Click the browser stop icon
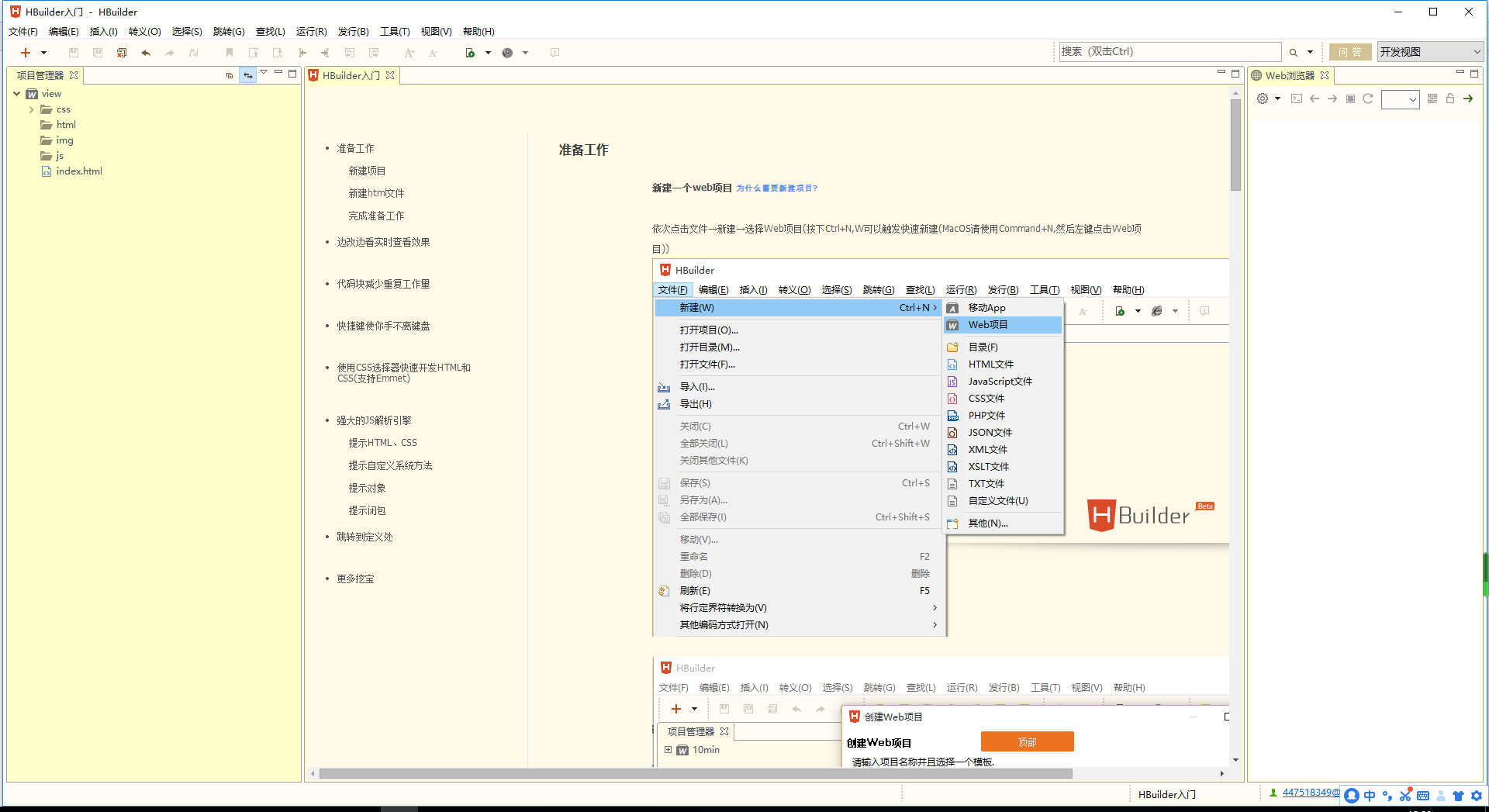This screenshot has height=812, width=1489. coord(1350,98)
